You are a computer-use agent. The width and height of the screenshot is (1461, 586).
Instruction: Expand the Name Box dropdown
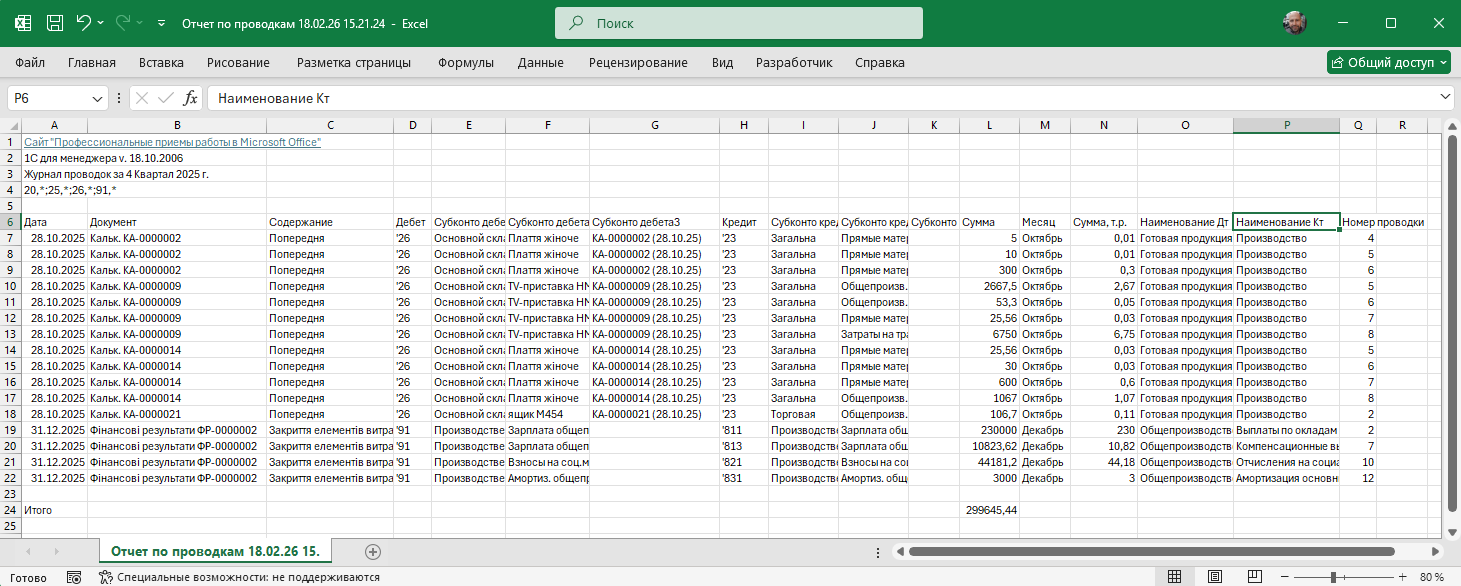point(98,98)
